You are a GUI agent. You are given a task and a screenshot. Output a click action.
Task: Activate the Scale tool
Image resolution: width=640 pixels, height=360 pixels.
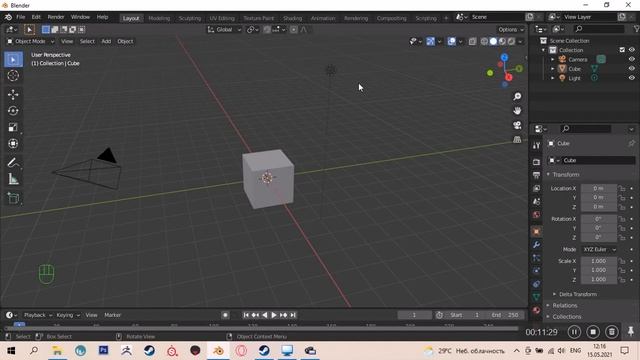13,127
